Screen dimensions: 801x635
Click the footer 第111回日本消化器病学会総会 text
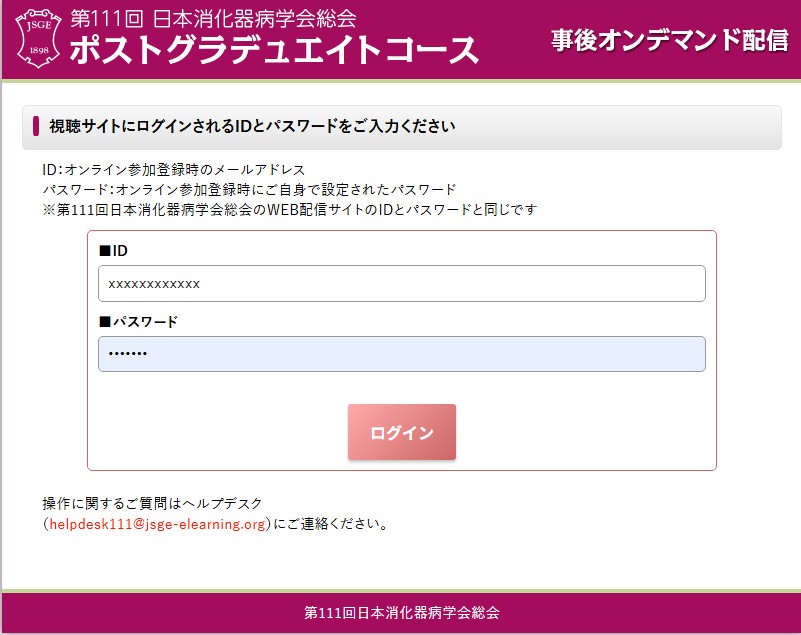click(x=402, y=613)
